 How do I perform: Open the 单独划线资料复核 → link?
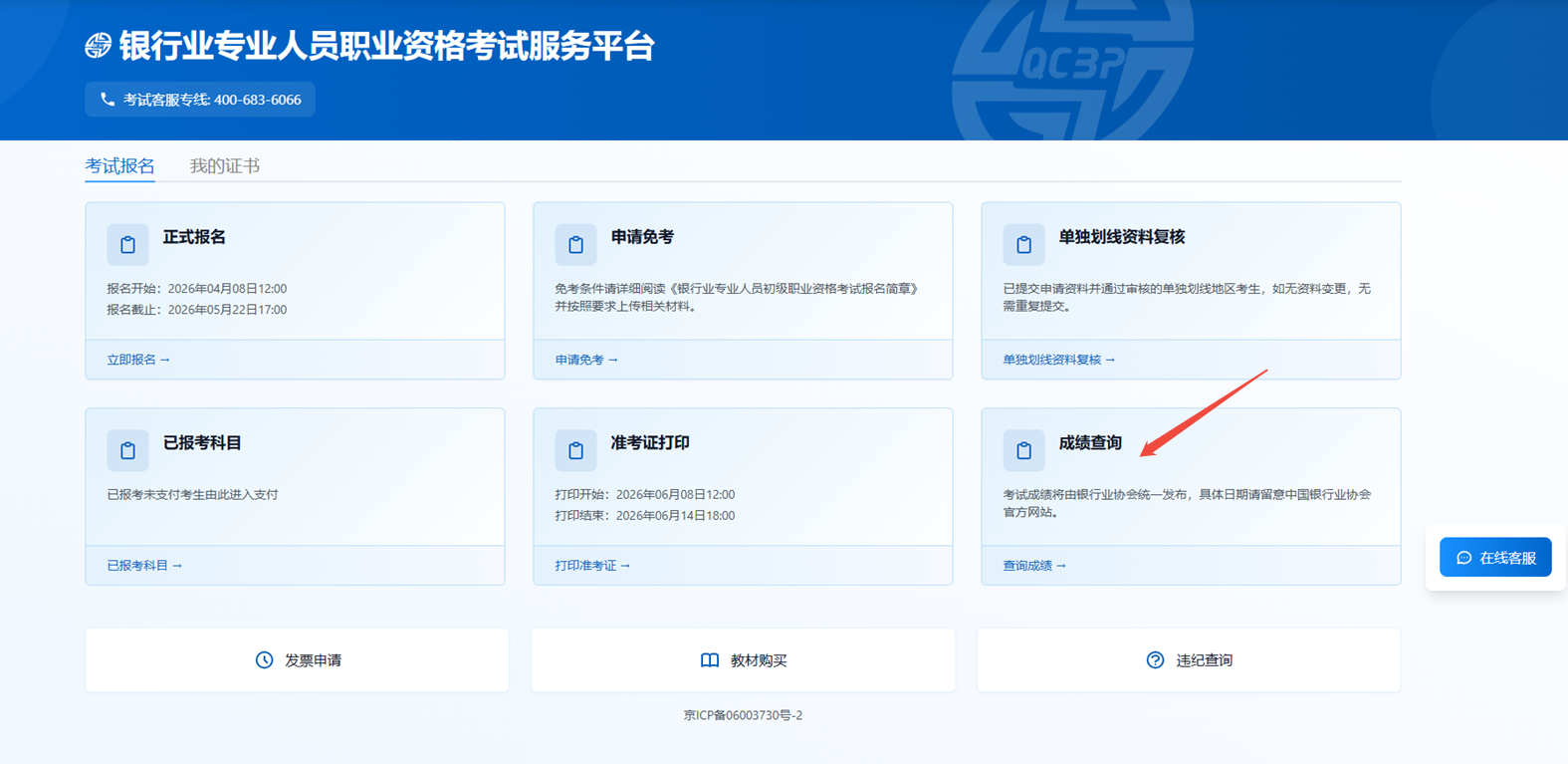click(x=1059, y=360)
